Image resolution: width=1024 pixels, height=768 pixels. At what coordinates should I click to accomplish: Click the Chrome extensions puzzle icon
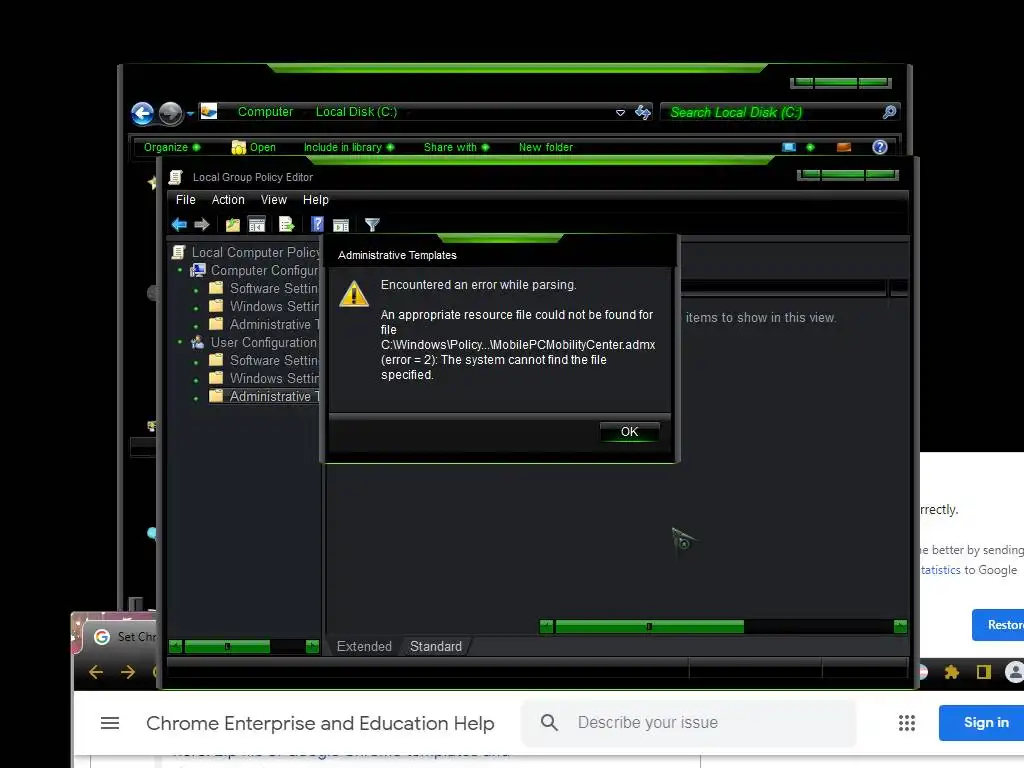[x=952, y=672]
